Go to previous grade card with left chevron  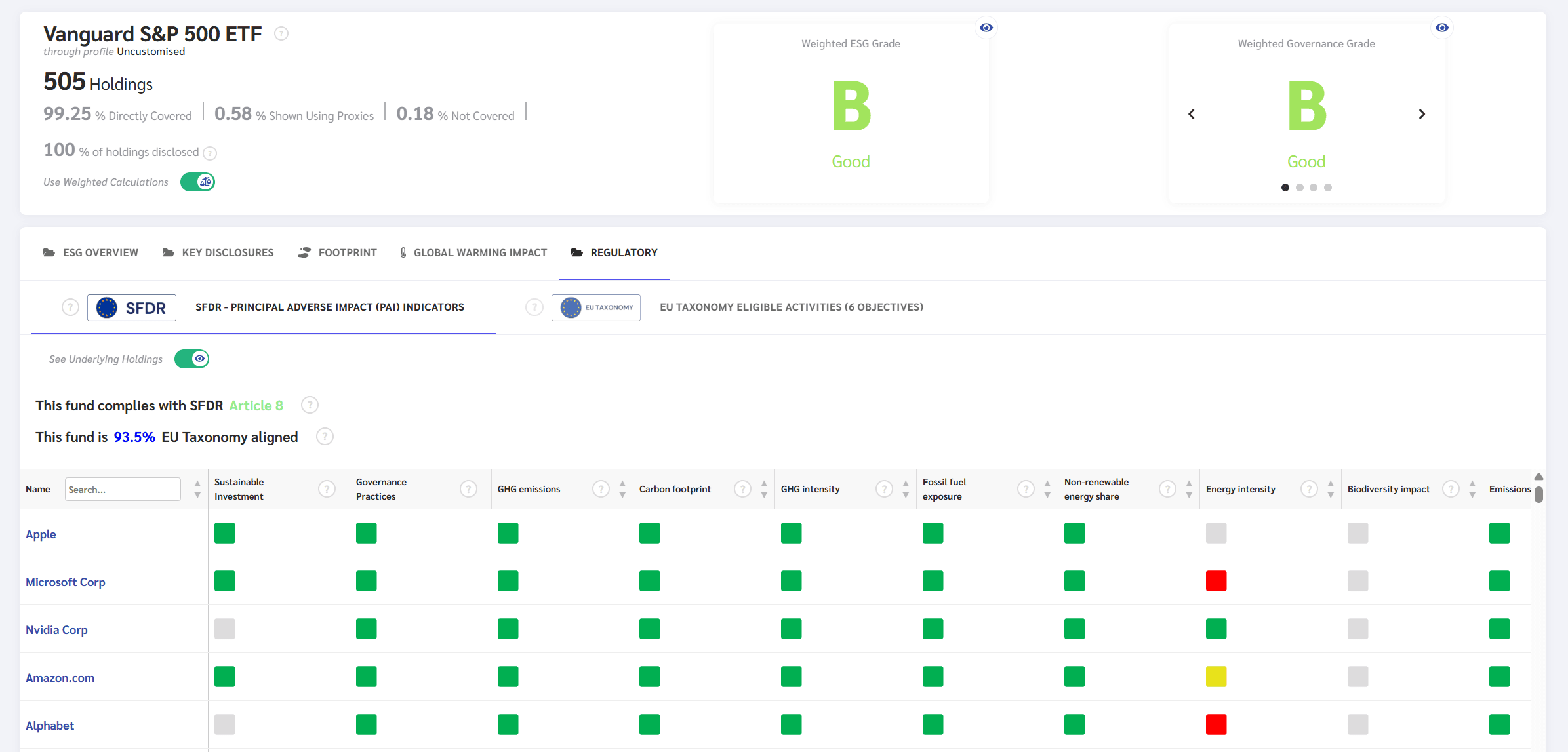pyautogui.click(x=1192, y=114)
